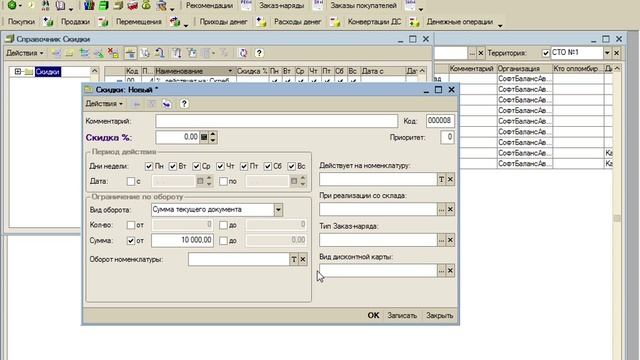Screen dimensions: 640x360
Task: Open the Приходы денег toolbar item
Action: 223,22
